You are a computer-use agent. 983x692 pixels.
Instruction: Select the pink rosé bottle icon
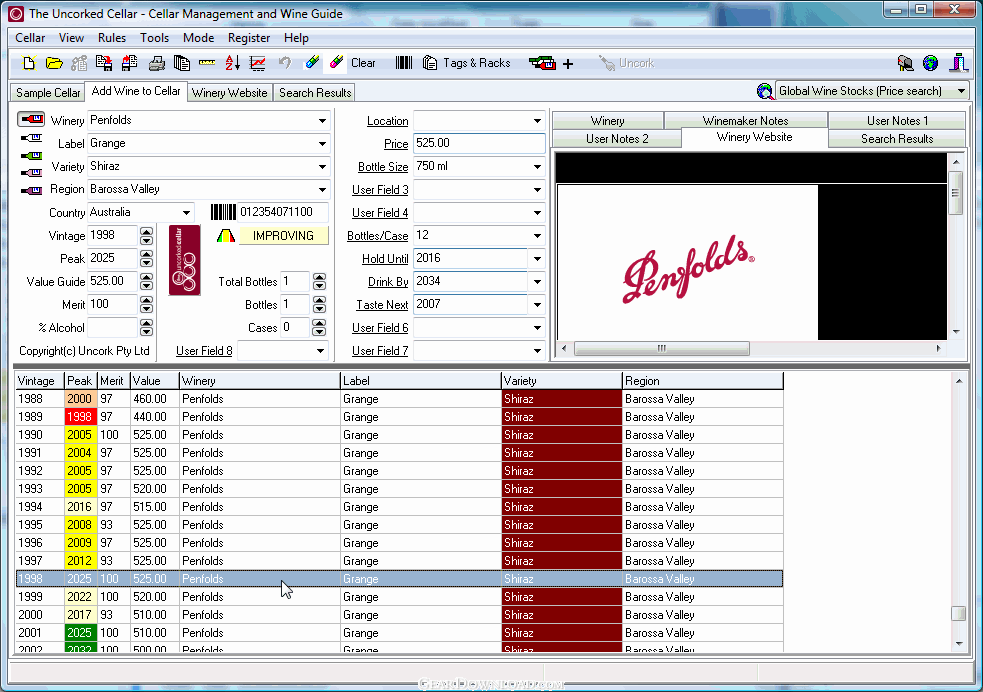31,173
